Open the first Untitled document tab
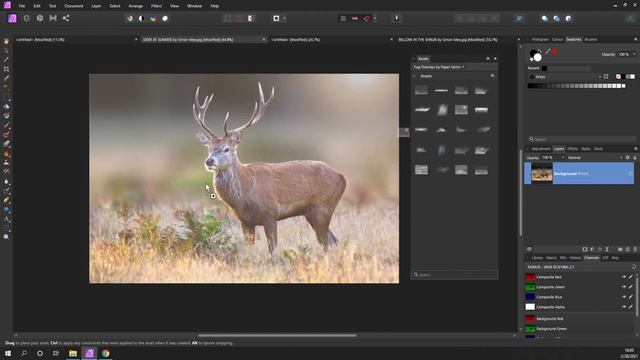 pos(76,40)
